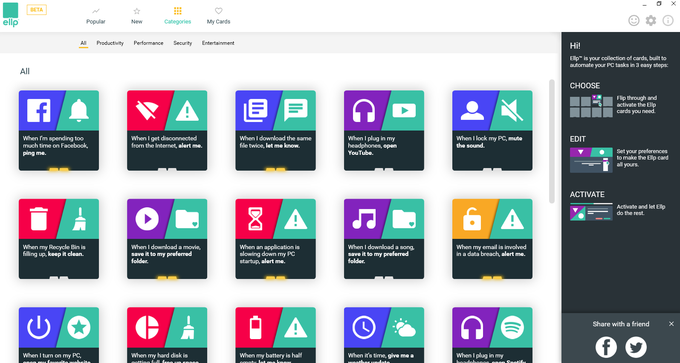
Task: Click the card list vertical scrollbar
Action: pos(552,141)
